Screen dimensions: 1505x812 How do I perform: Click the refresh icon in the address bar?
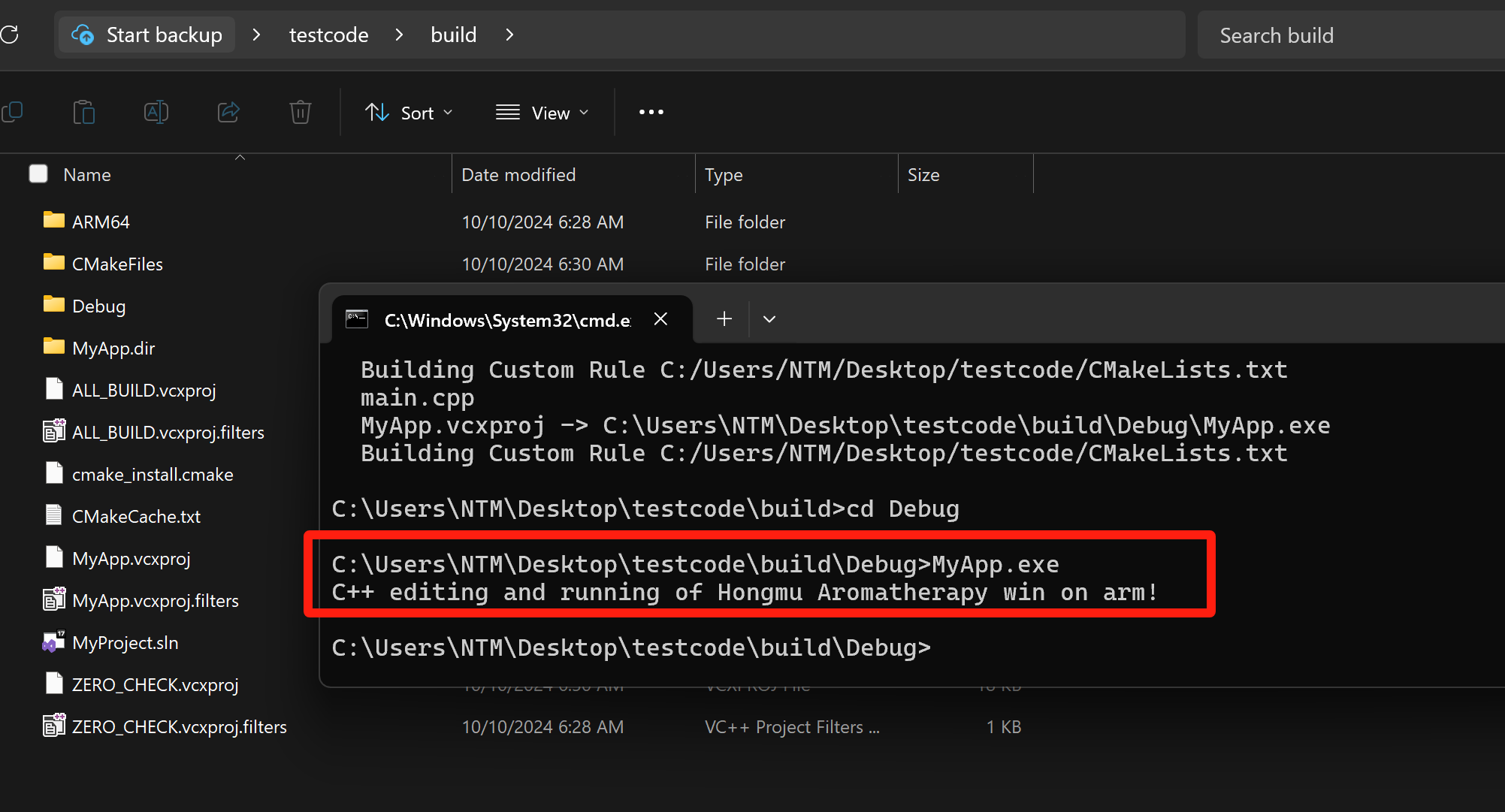click(x=11, y=35)
